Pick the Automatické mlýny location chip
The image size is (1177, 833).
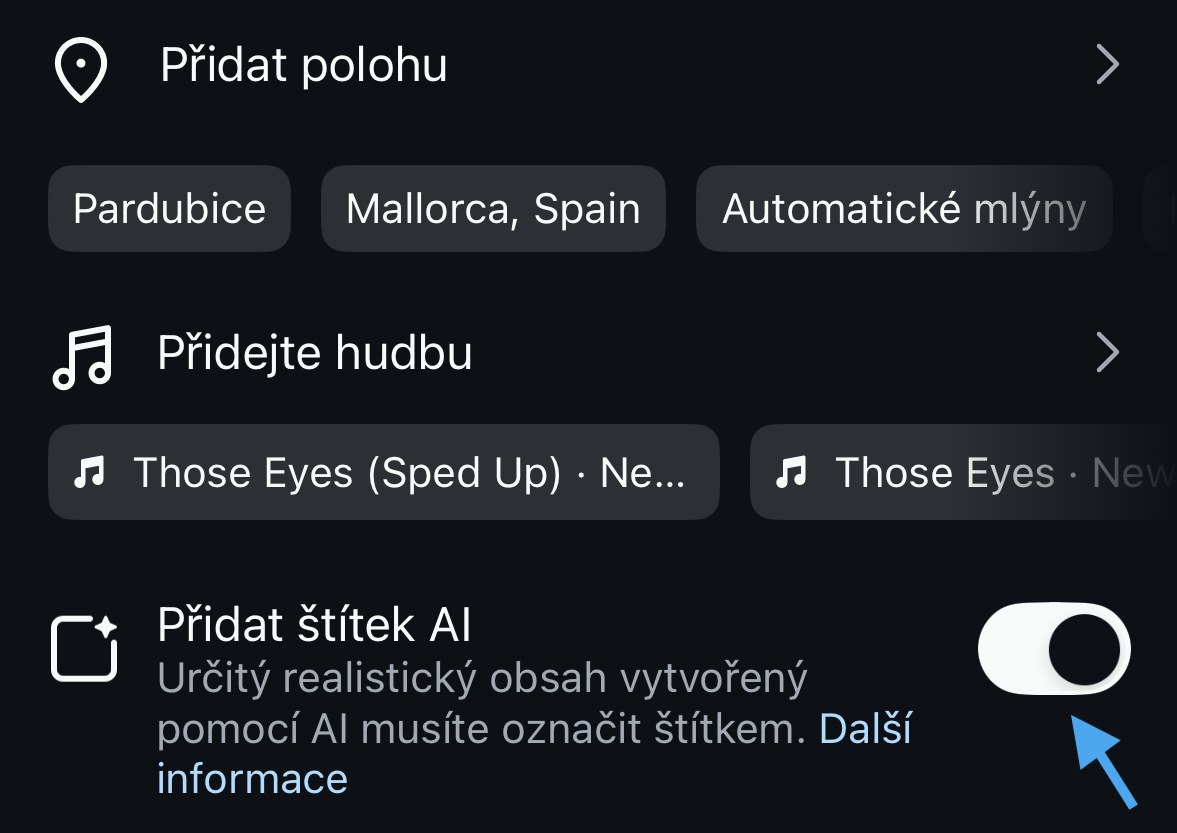pos(903,209)
